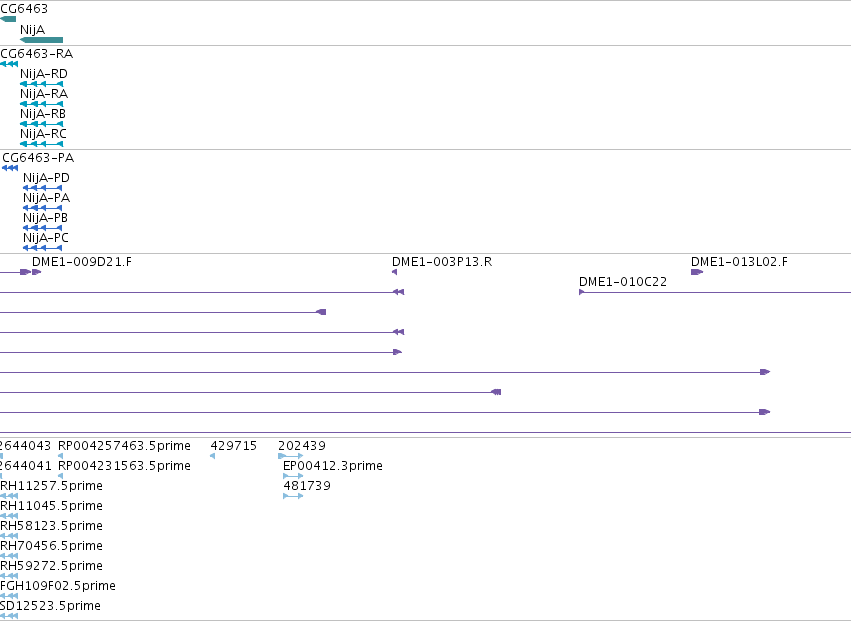Image resolution: width=851 pixels, height=621 pixels.
Task: Click the DME1-009D21.F label
Action: click(x=82, y=262)
